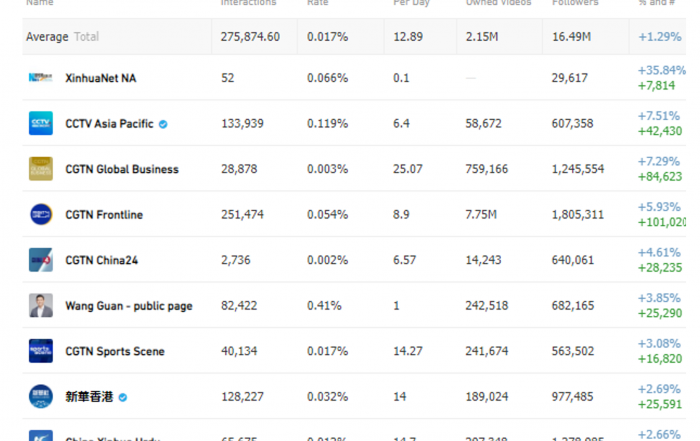Click the CGTN China24 logo icon

[x=41, y=260]
